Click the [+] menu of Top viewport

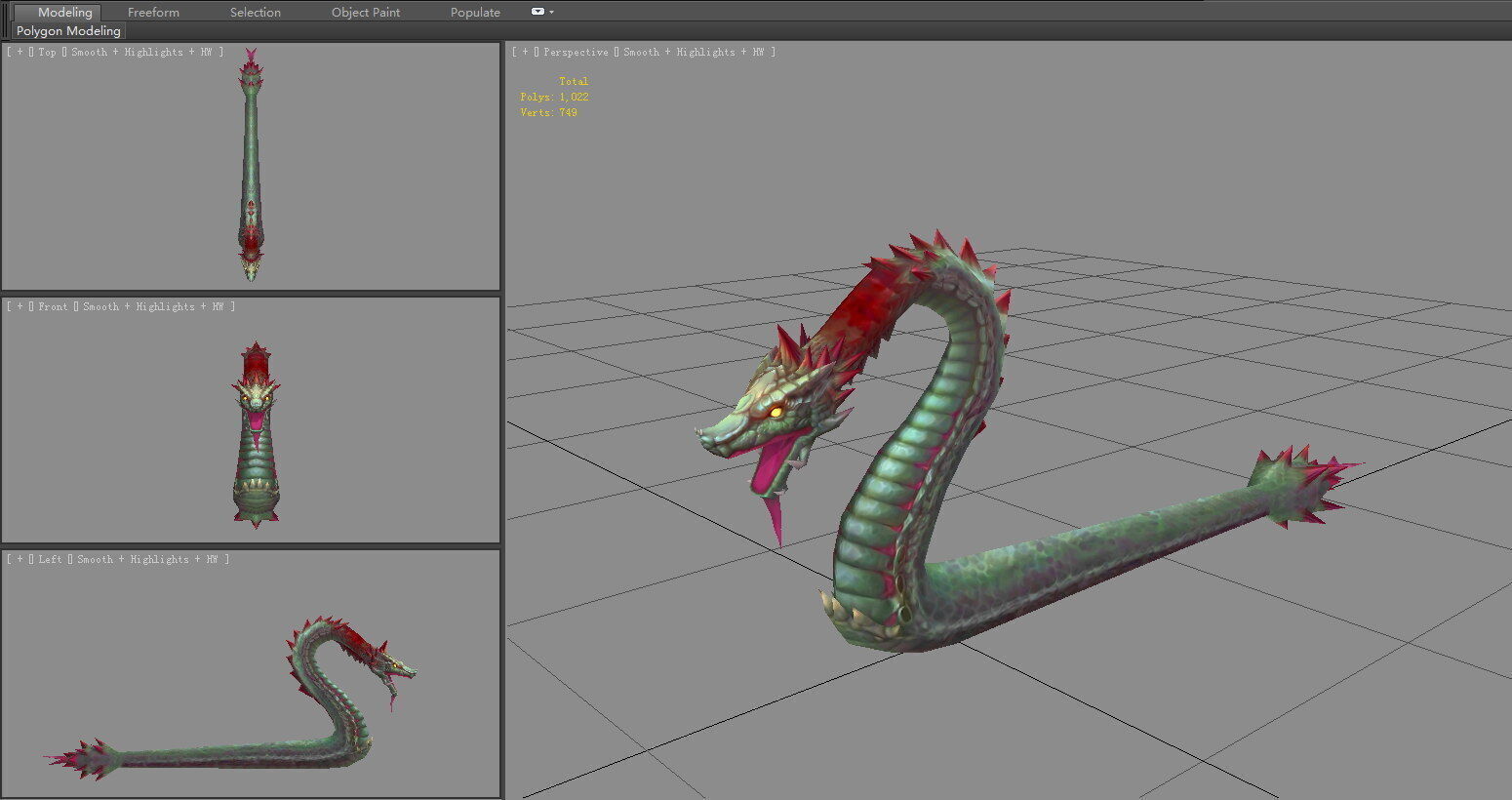tap(20, 52)
